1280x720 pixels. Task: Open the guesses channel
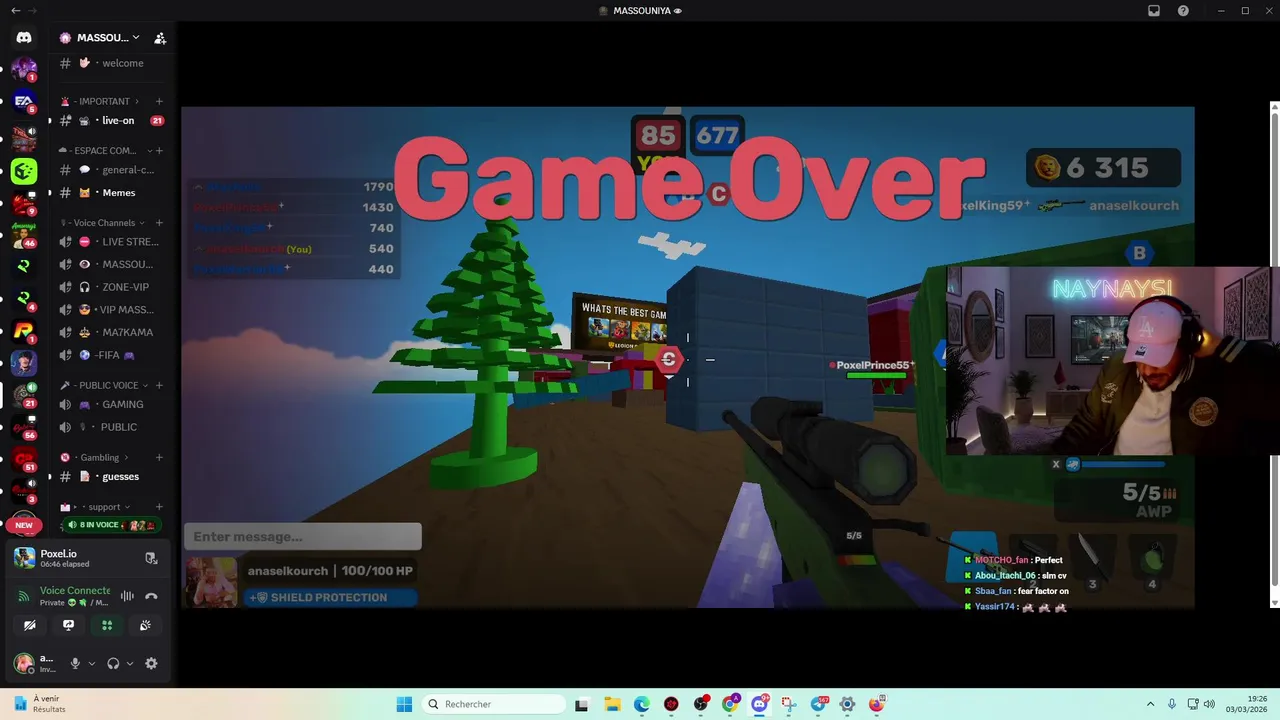click(x=111, y=476)
